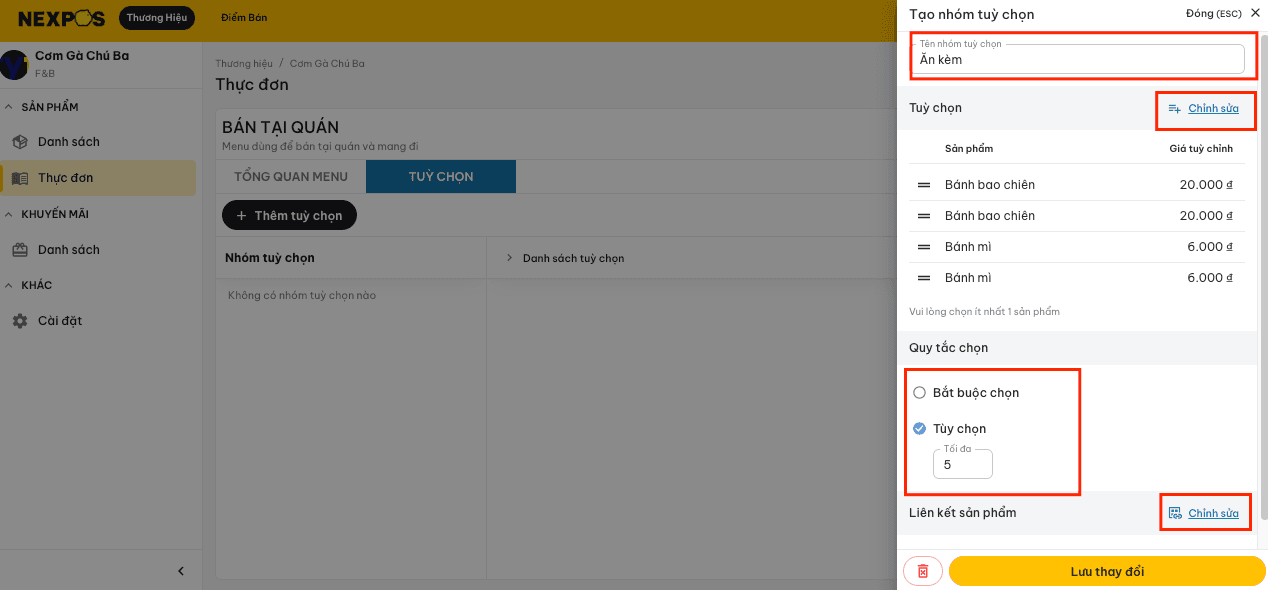Screen dimensions: 1268x590
Task: Click the Giá tuỳ chỉnh column header
Action: tap(1201, 148)
